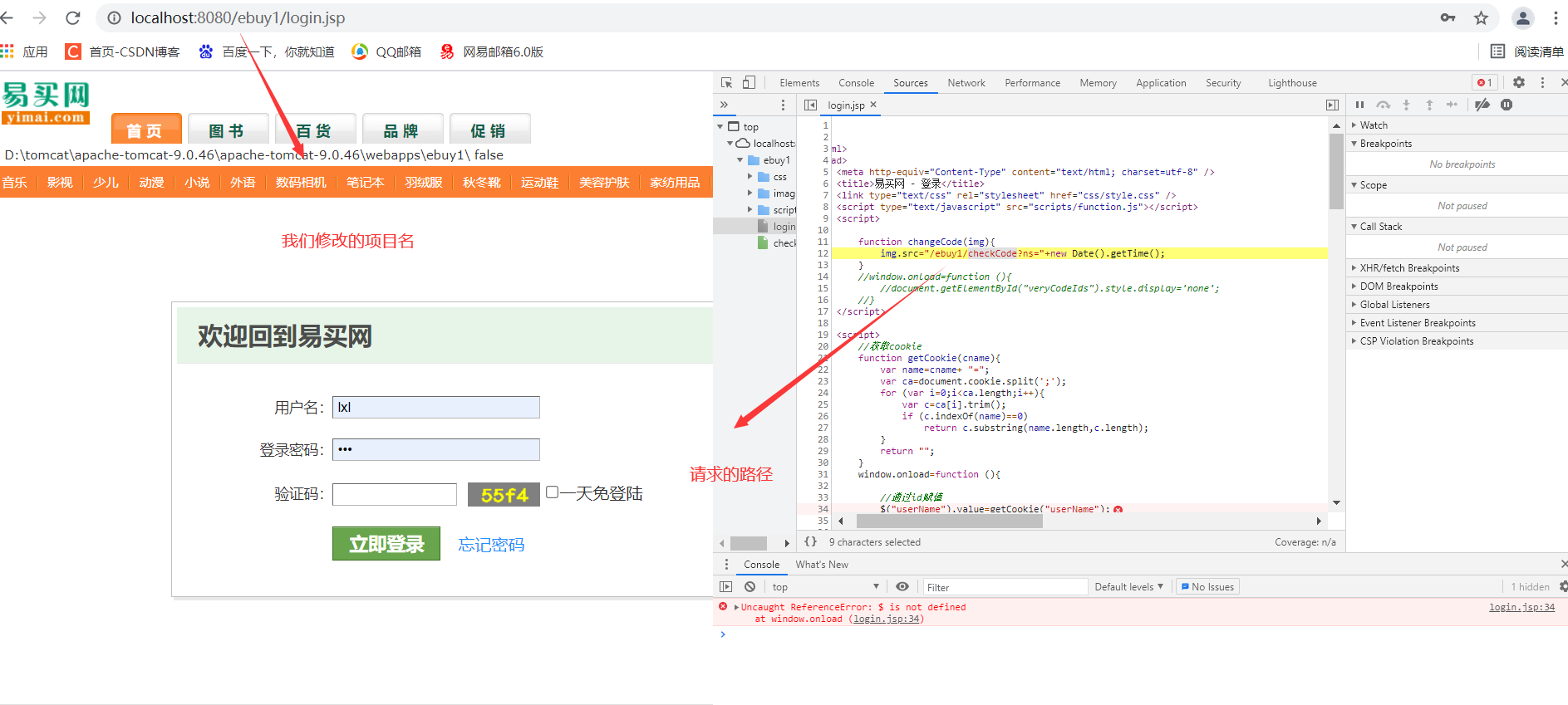Screen dimensions: 1568x705
Task: Show more Sources navigator tabs chevron
Action: click(x=724, y=105)
